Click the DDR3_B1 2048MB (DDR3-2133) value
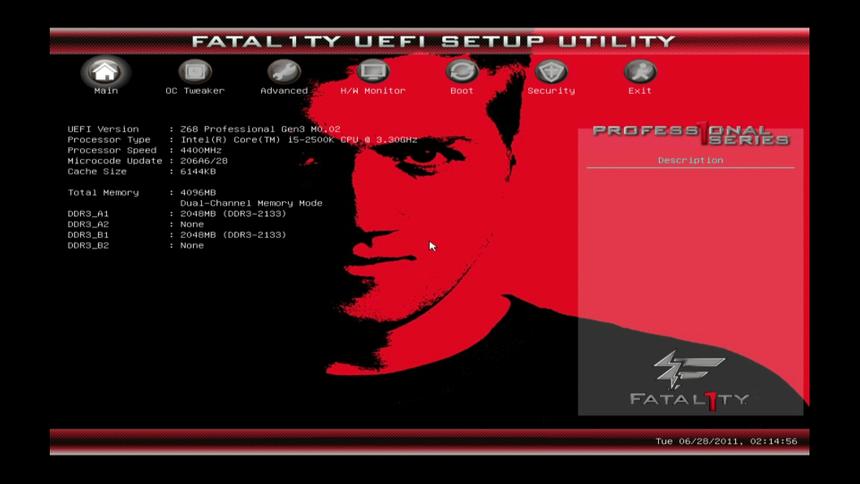The height and width of the screenshot is (484, 860). 233,235
